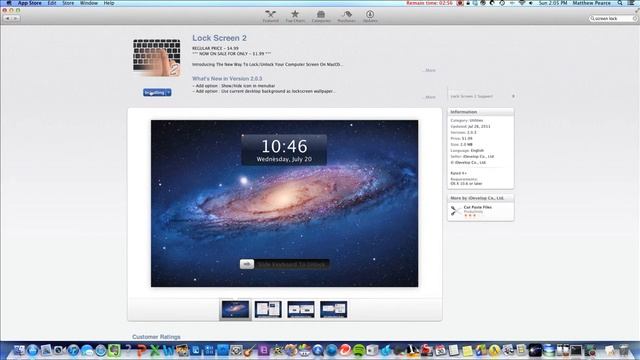Click the volume icon in the menu bar
The height and width of the screenshot is (360, 640).
531,3
